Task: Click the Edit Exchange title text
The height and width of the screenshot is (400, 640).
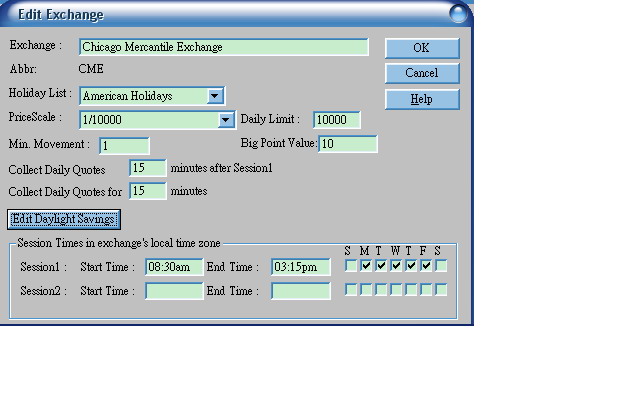Action: 60,15
